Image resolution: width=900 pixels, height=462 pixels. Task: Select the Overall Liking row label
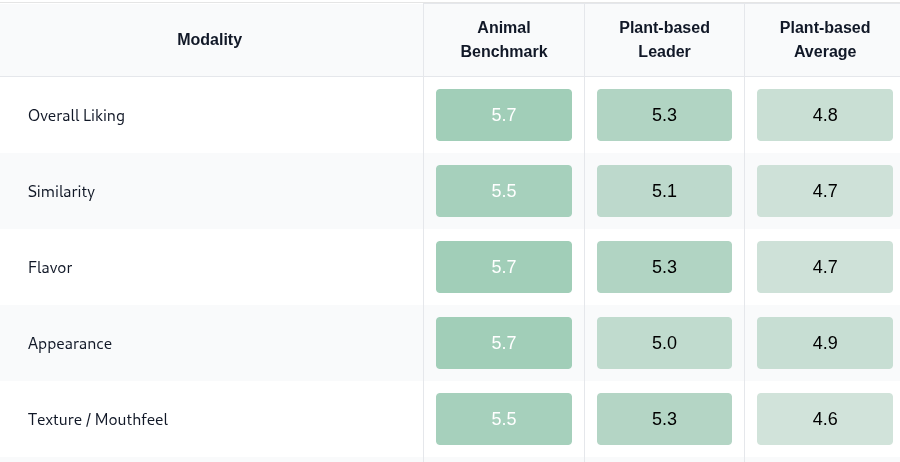click(76, 115)
